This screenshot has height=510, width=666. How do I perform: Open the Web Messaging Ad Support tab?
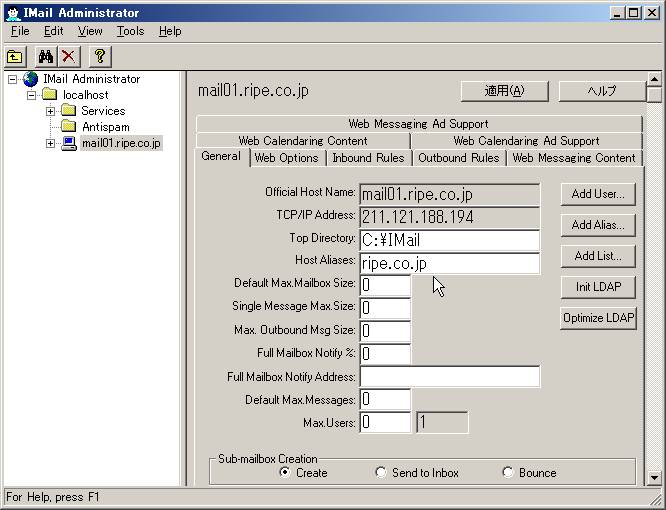coord(419,124)
